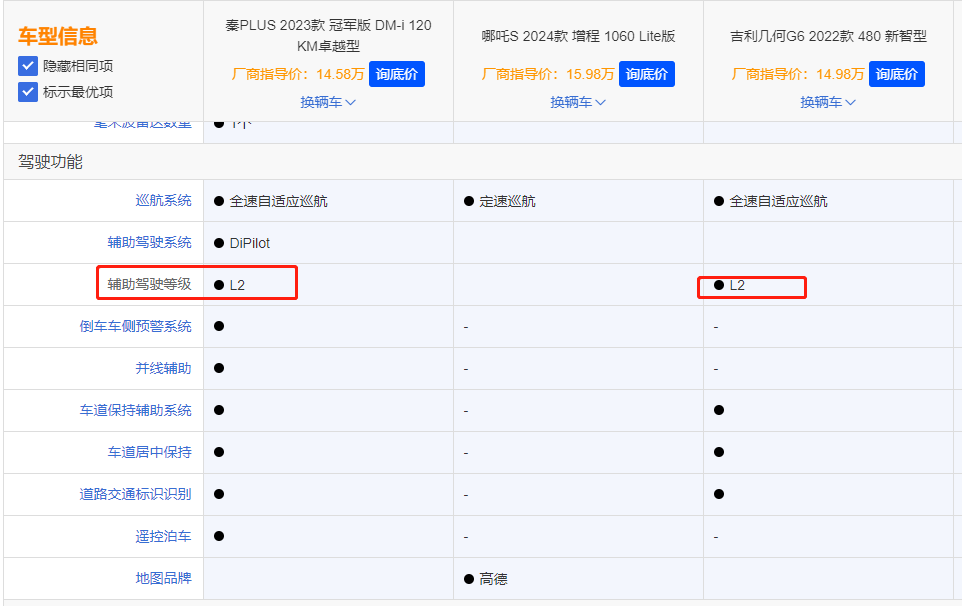
Task: Open 换辆车 dropdown under 秦PLUS
Action: 328,102
